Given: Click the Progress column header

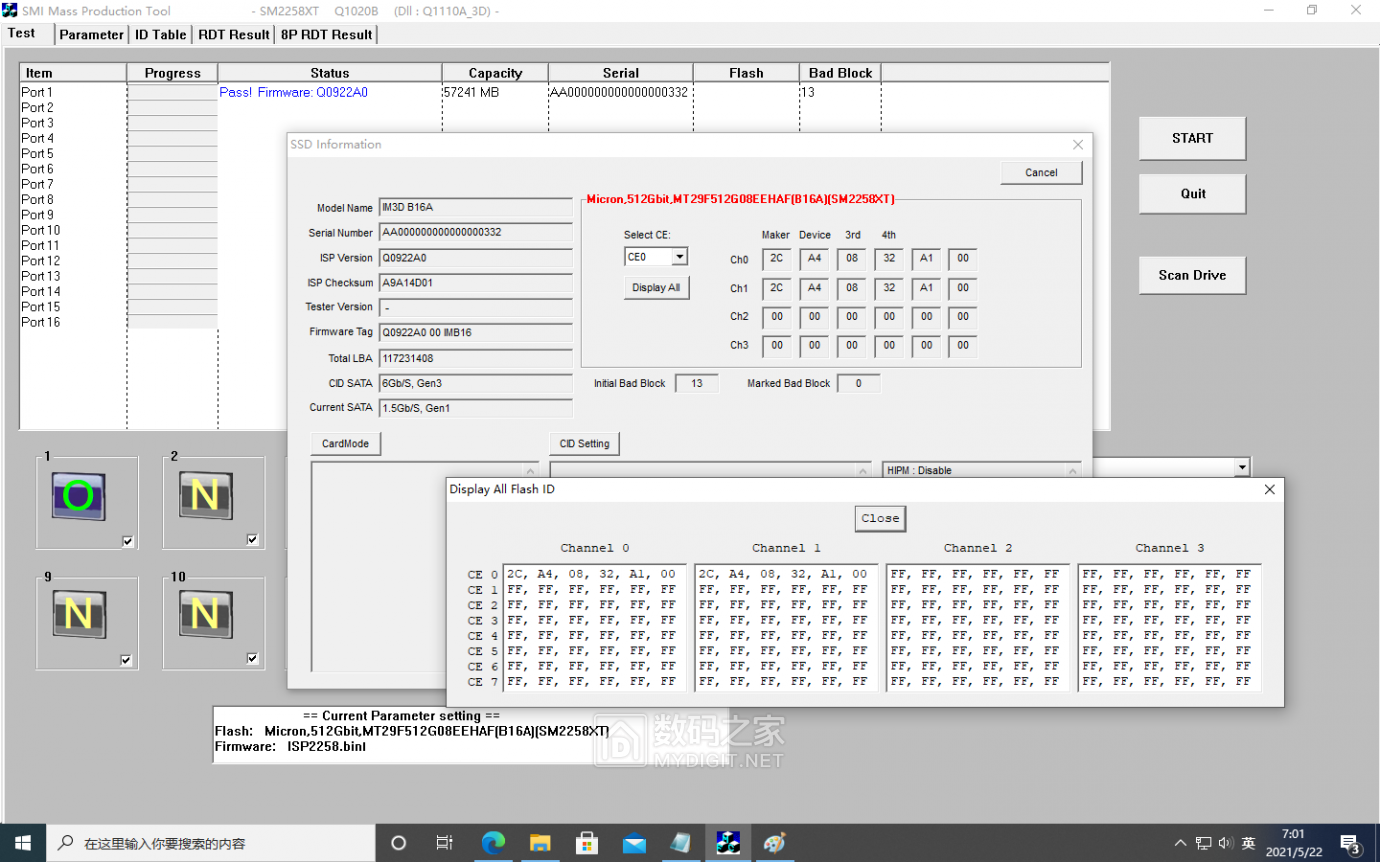Looking at the screenshot, I should point(172,73).
